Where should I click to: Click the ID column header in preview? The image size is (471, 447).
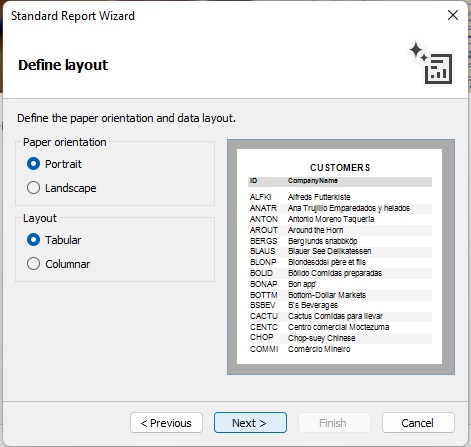tap(254, 181)
